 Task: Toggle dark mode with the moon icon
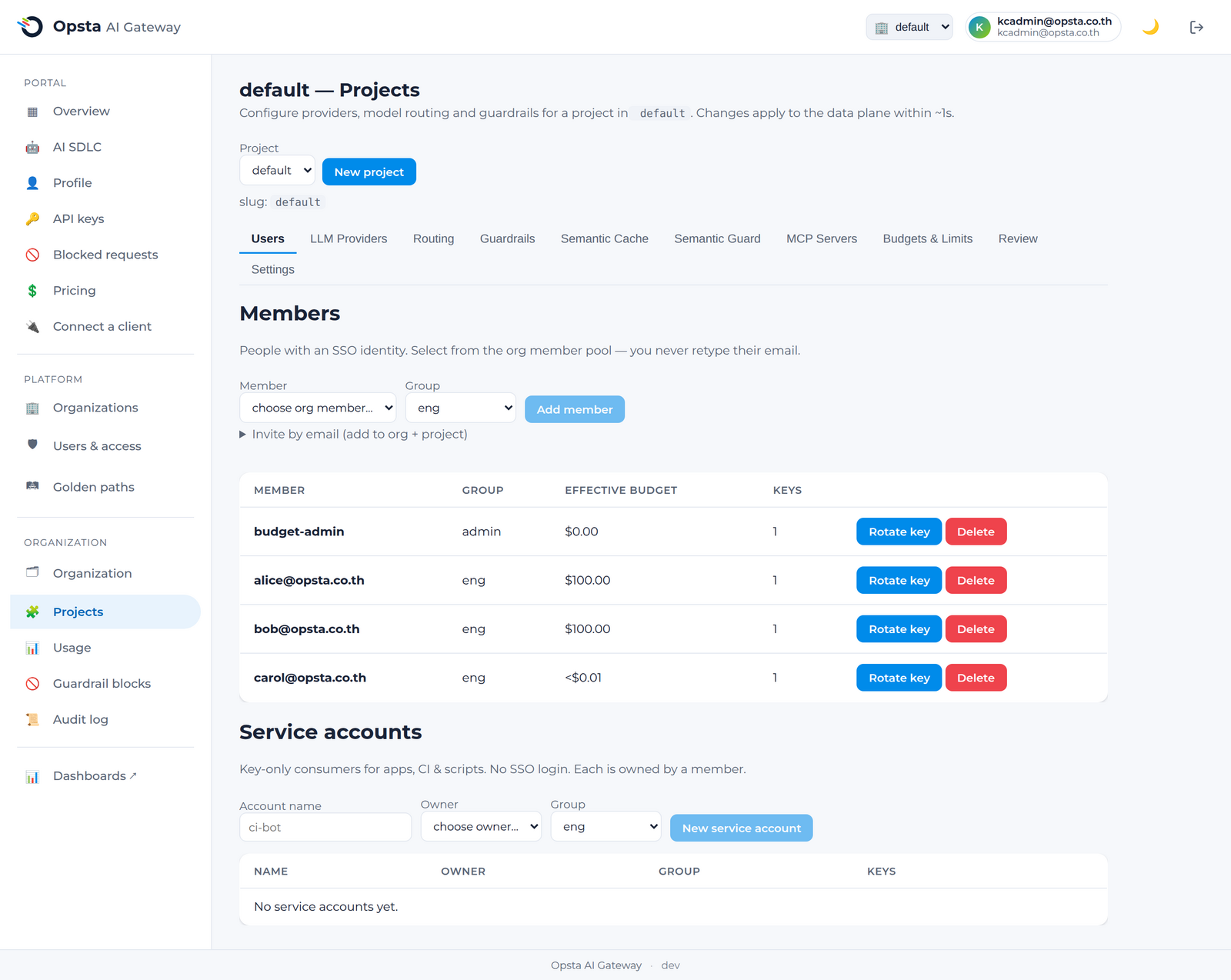tap(1151, 27)
